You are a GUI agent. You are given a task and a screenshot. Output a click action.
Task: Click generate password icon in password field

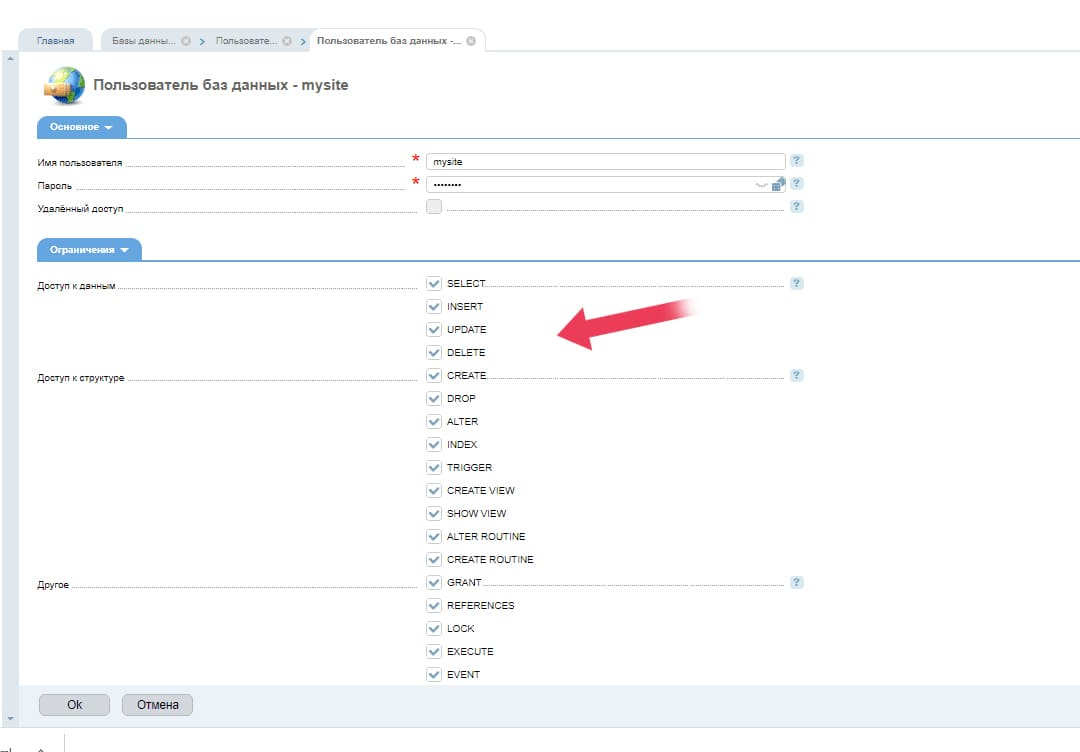(x=778, y=184)
